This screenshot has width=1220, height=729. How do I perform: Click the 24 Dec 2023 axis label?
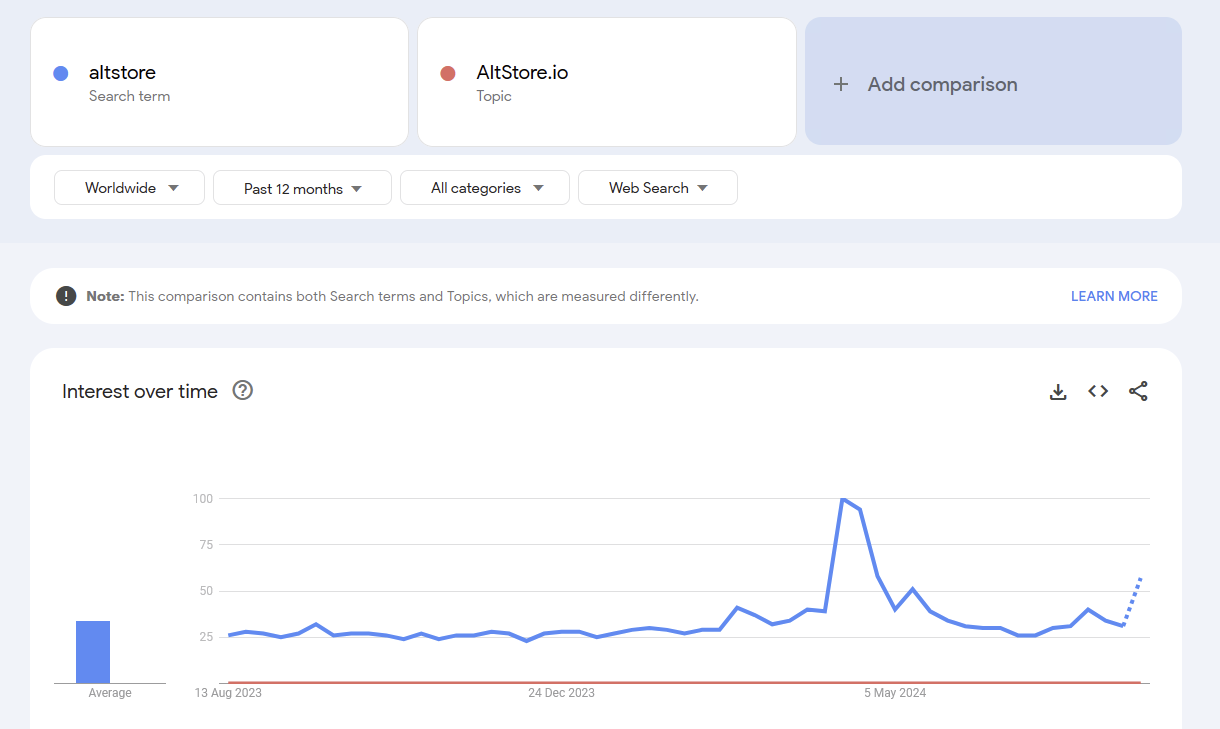point(561,693)
